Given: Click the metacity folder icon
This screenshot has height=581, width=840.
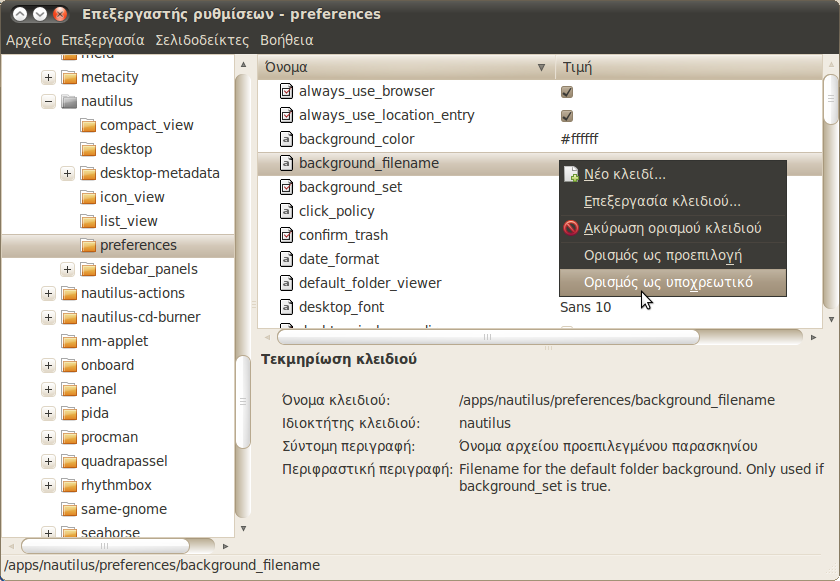Looking at the screenshot, I should click(x=69, y=78).
